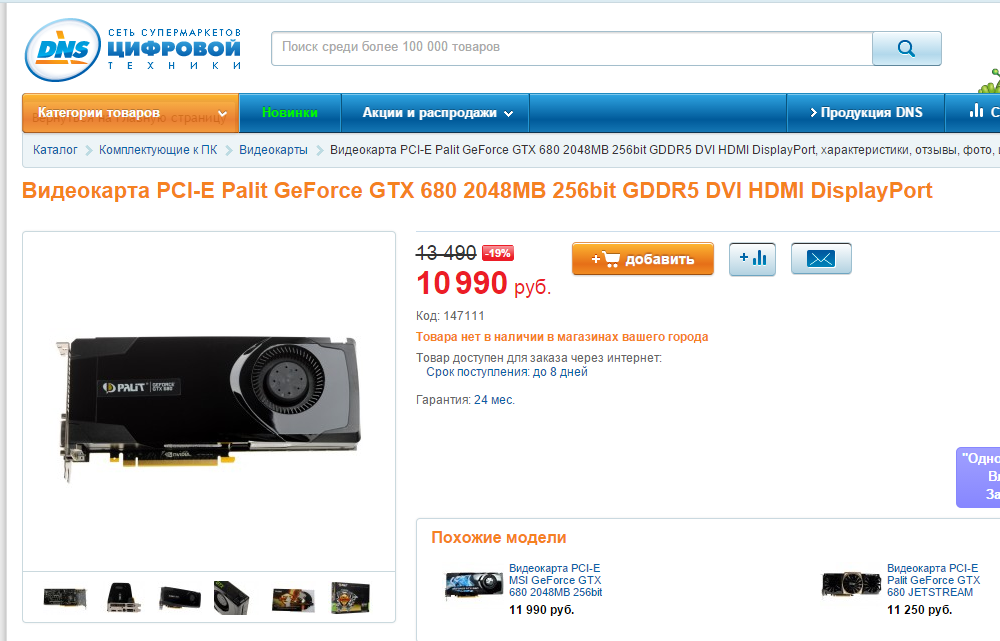Open the Новинки menu item
Screen dimensions: 1000x641
[x=290, y=112]
